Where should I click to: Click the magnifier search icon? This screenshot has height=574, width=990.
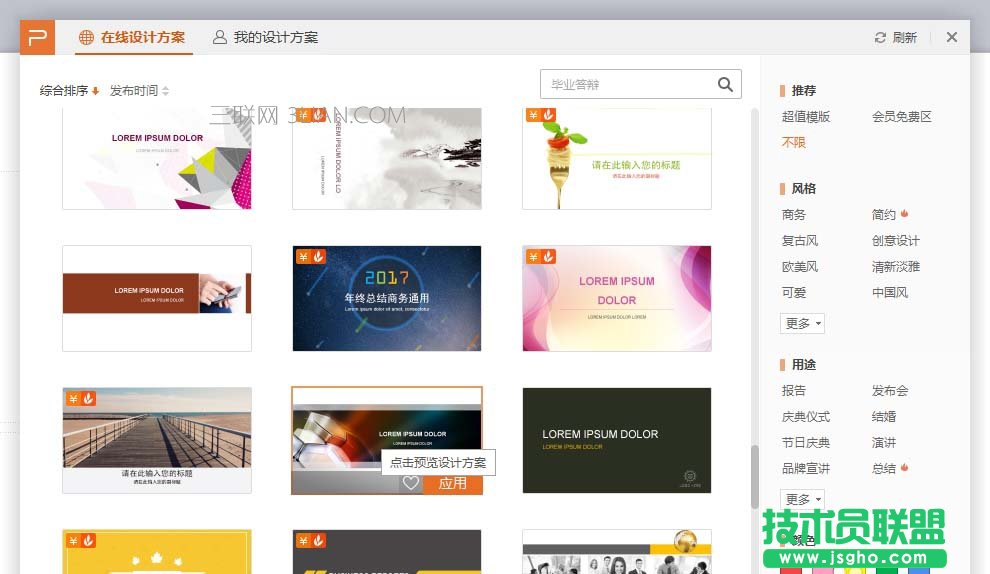pyautogui.click(x=725, y=84)
